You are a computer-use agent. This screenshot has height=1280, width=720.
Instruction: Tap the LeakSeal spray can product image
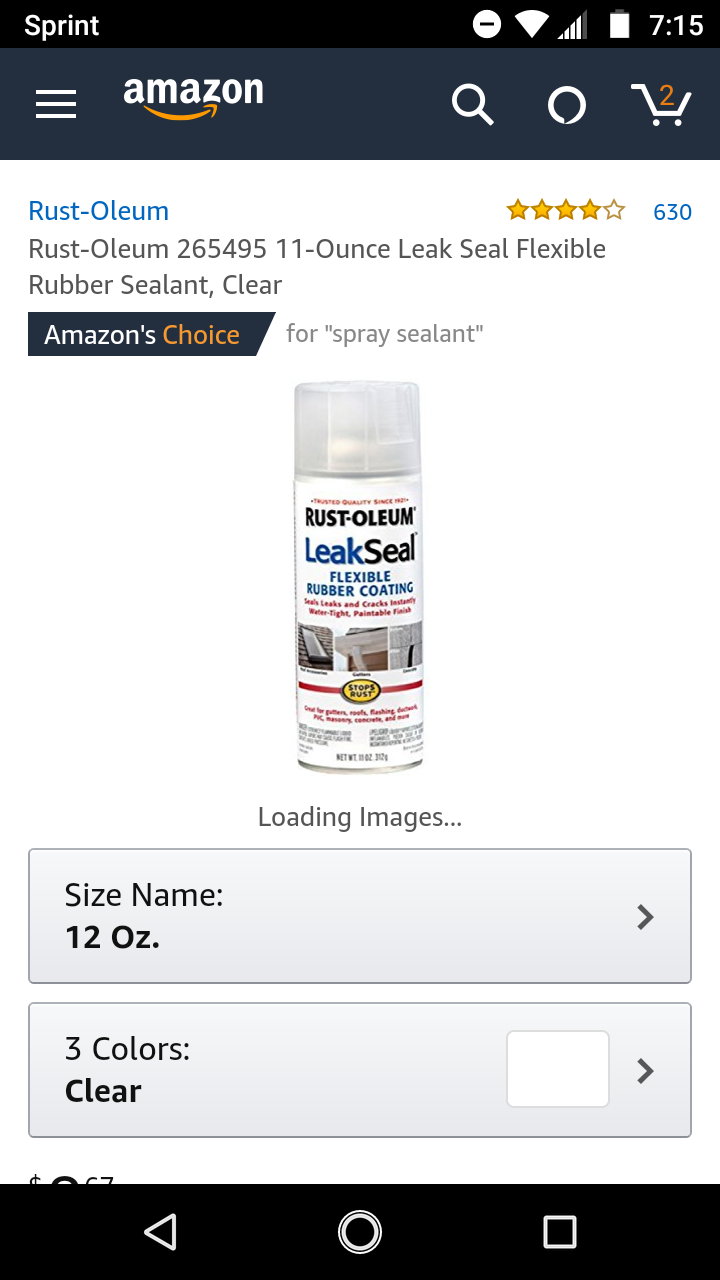point(360,577)
